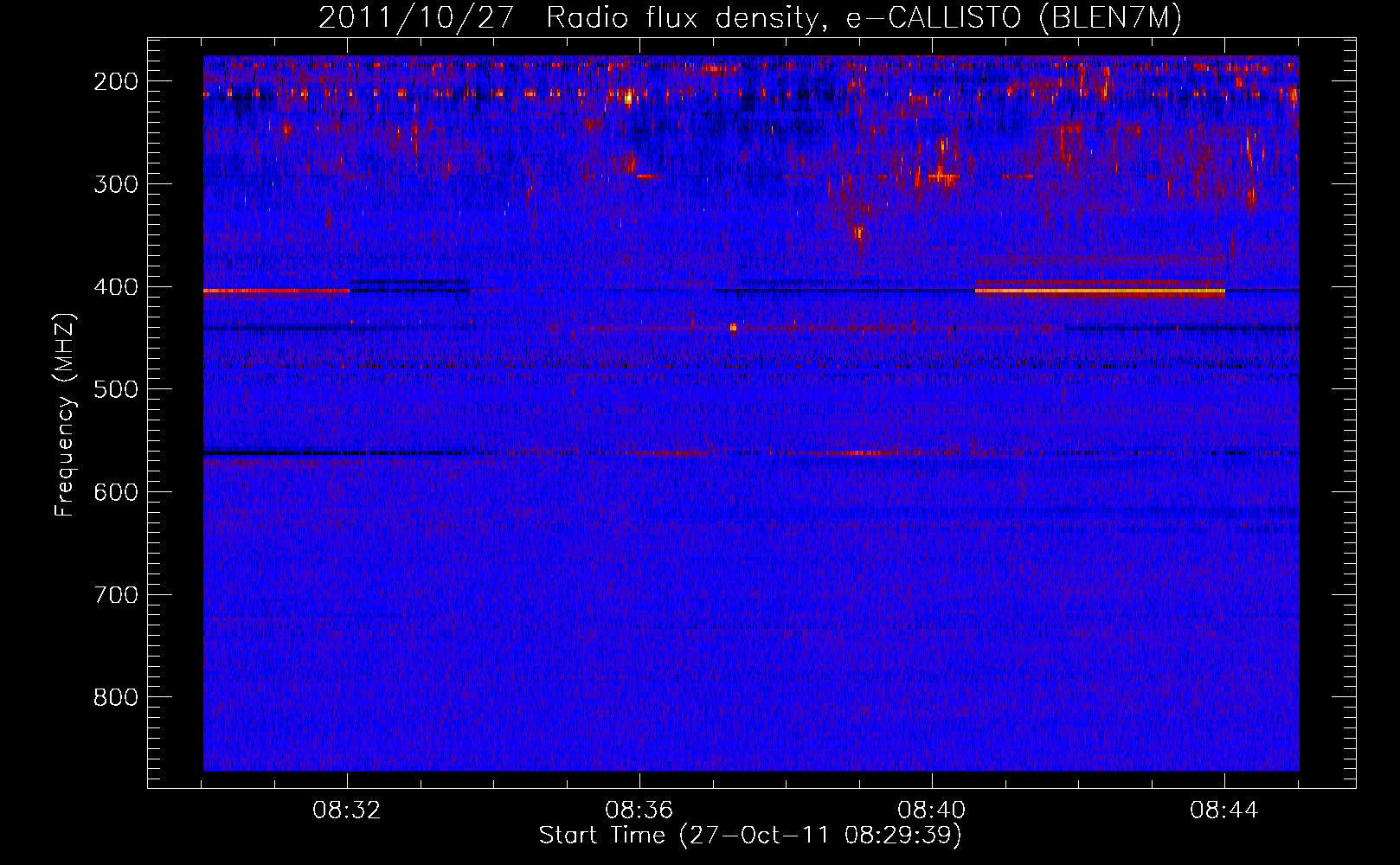Click the 'Start Time (27-Oct-11 08:29:39)' axis label
The width and height of the screenshot is (1400, 865).
pos(750,836)
